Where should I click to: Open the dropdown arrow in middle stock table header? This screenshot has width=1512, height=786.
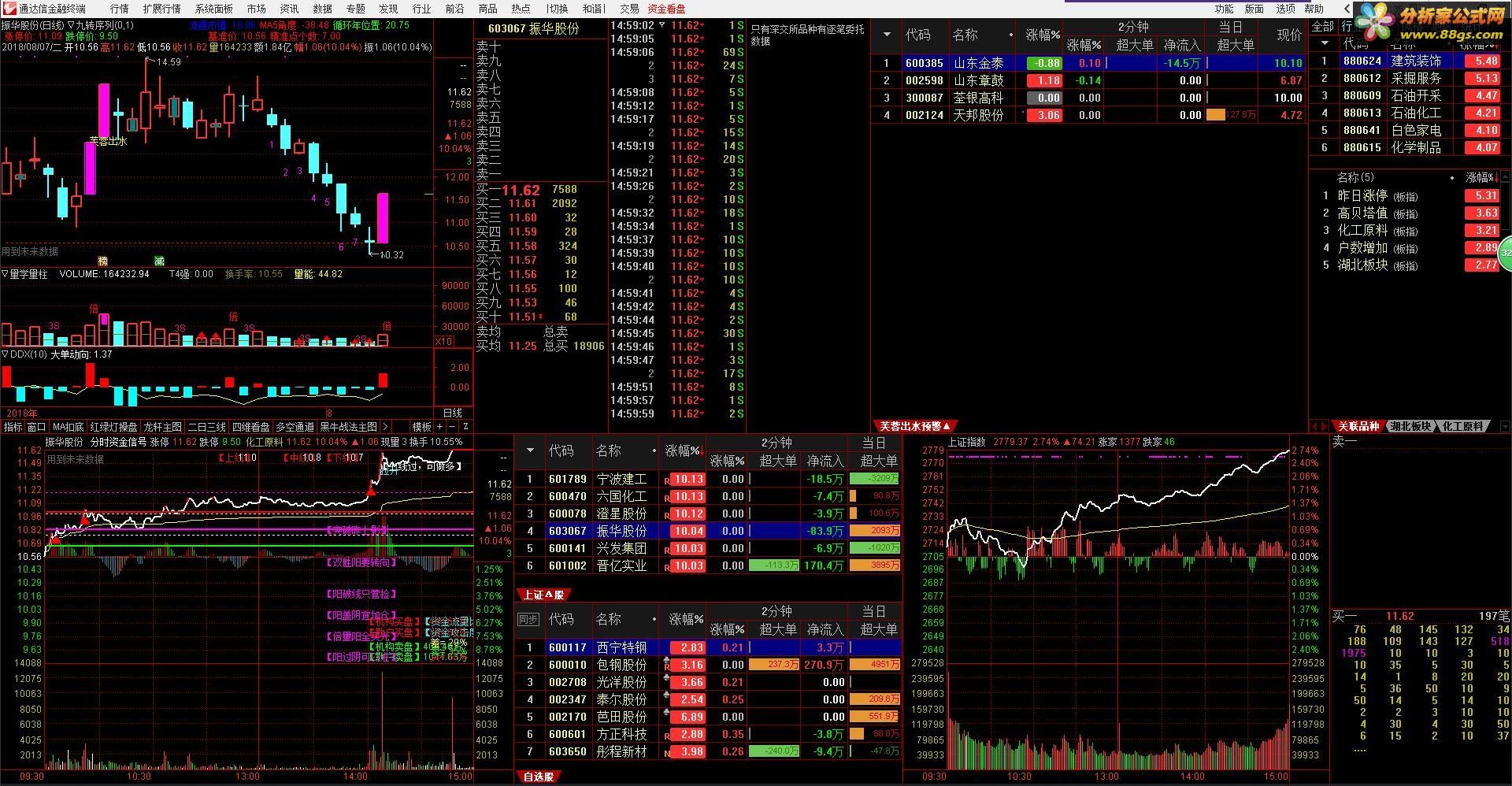[530, 450]
